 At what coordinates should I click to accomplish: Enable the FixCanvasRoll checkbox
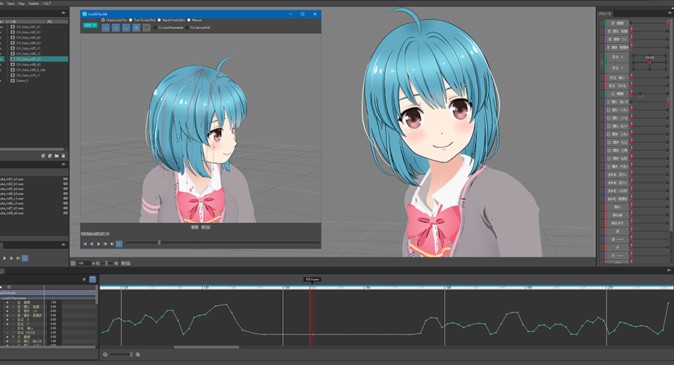pos(187,28)
